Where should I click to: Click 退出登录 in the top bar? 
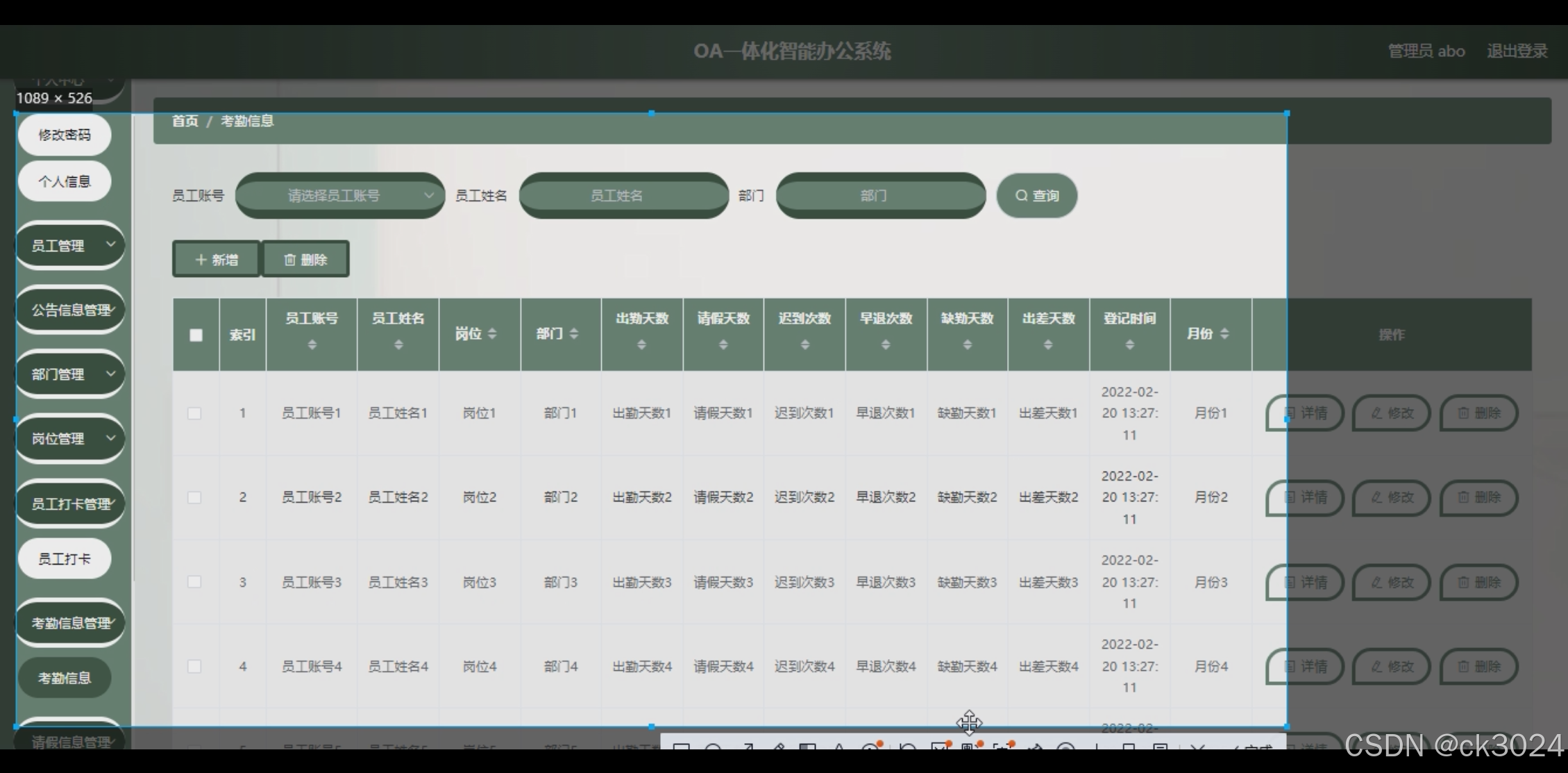click(x=1517, y=51)
